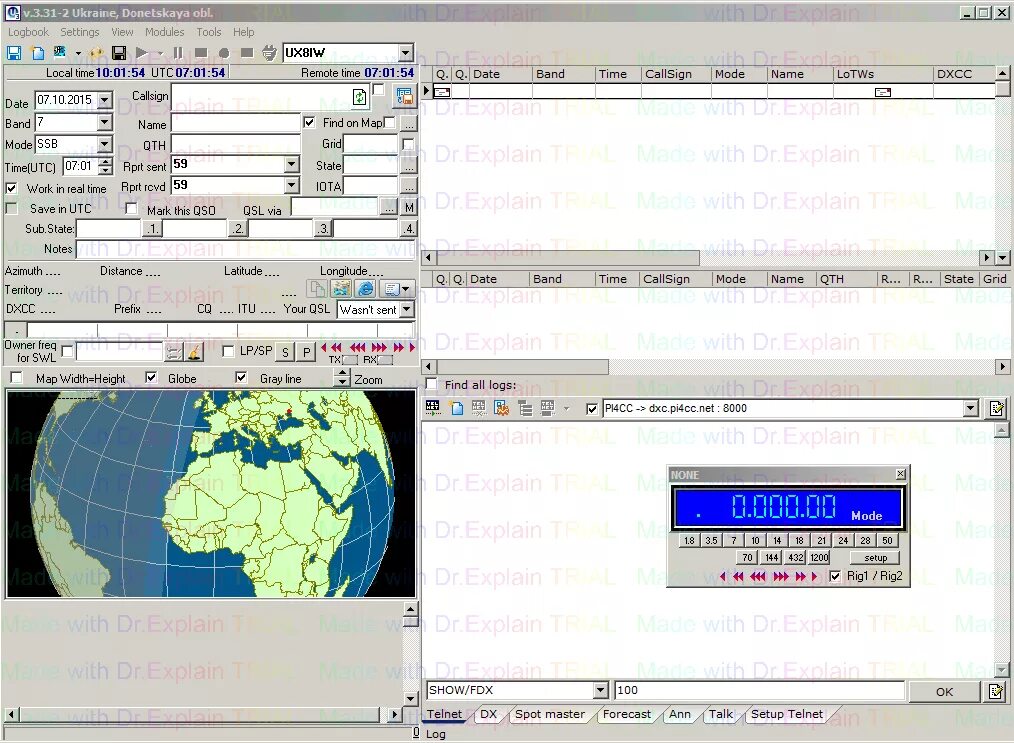Click the map image icon near Your QSL
Viewport: 1014px width, 743px height.
[340, 287]
